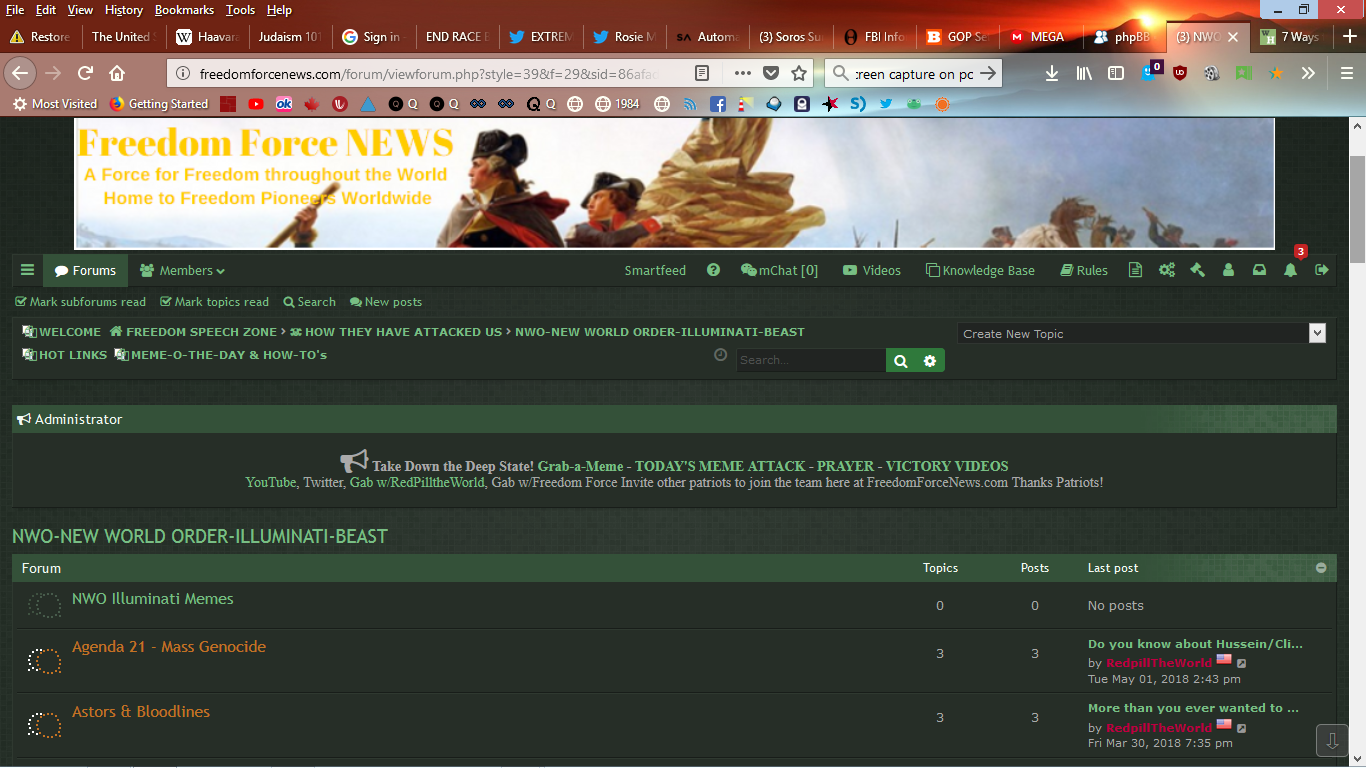Bookmark this page with the star icon
Screen dimensions: 1366x768
click(x=799, y=73)
